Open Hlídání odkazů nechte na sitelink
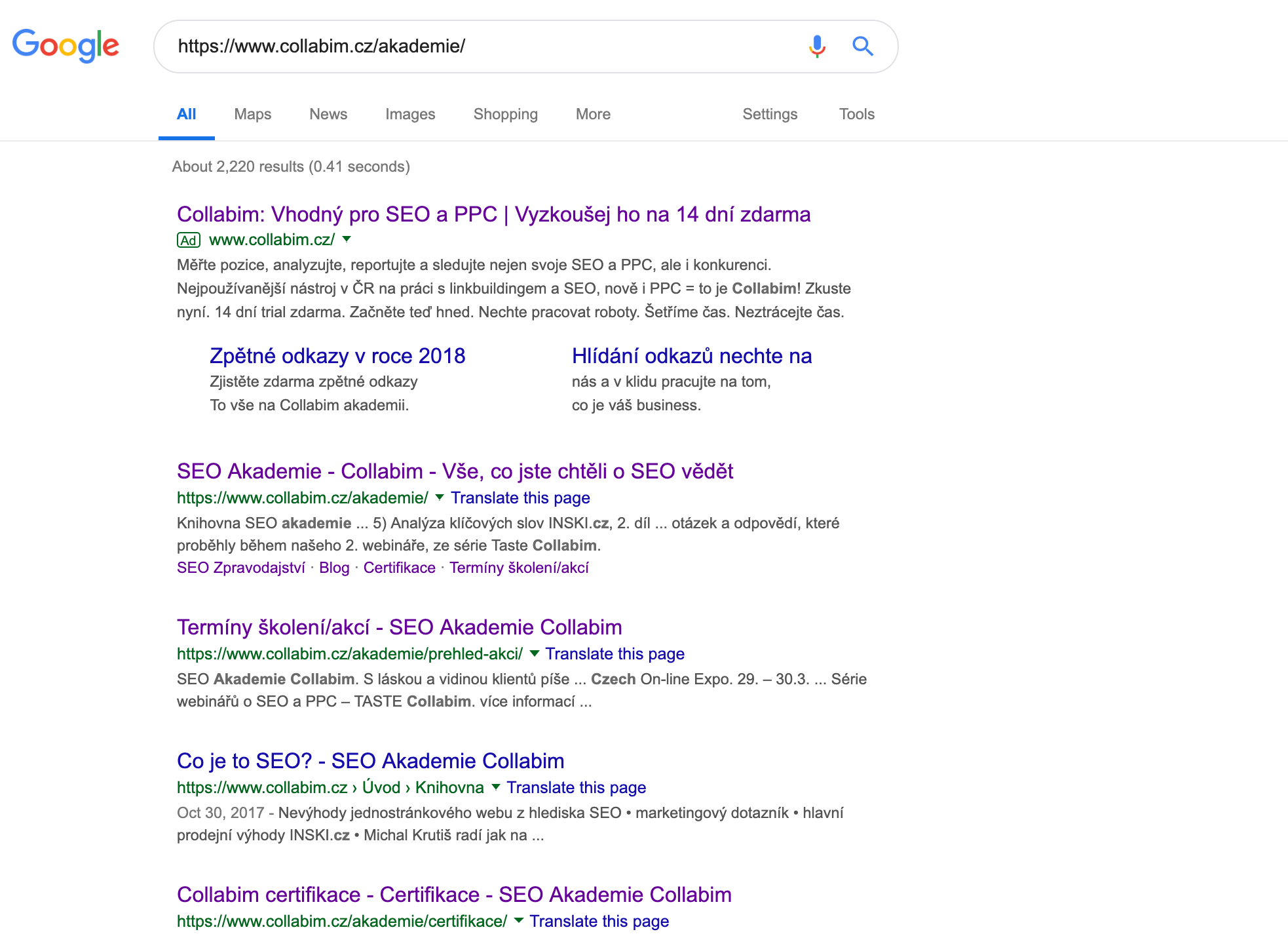This screenshot has width=1288, height=936. coord(692,356)
